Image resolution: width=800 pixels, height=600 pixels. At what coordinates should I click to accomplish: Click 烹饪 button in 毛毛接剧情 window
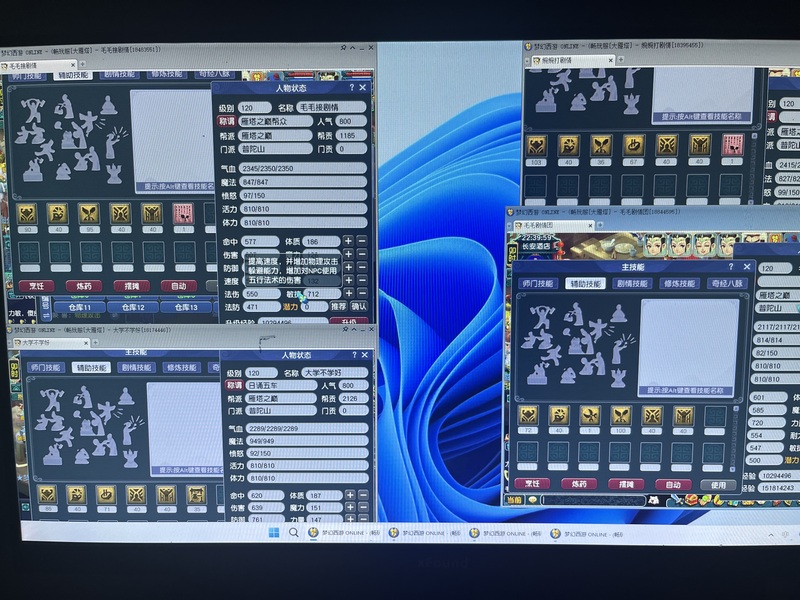coord(37,286)
